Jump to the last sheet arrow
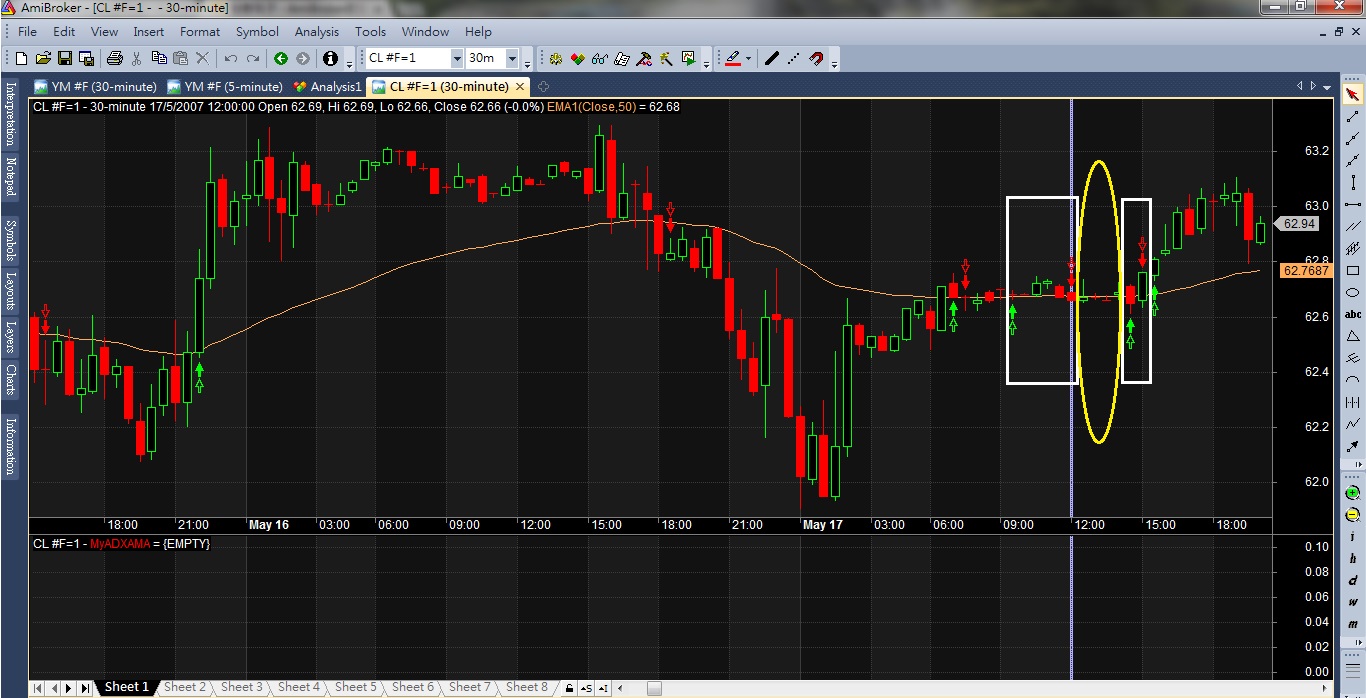 (85, 688)
